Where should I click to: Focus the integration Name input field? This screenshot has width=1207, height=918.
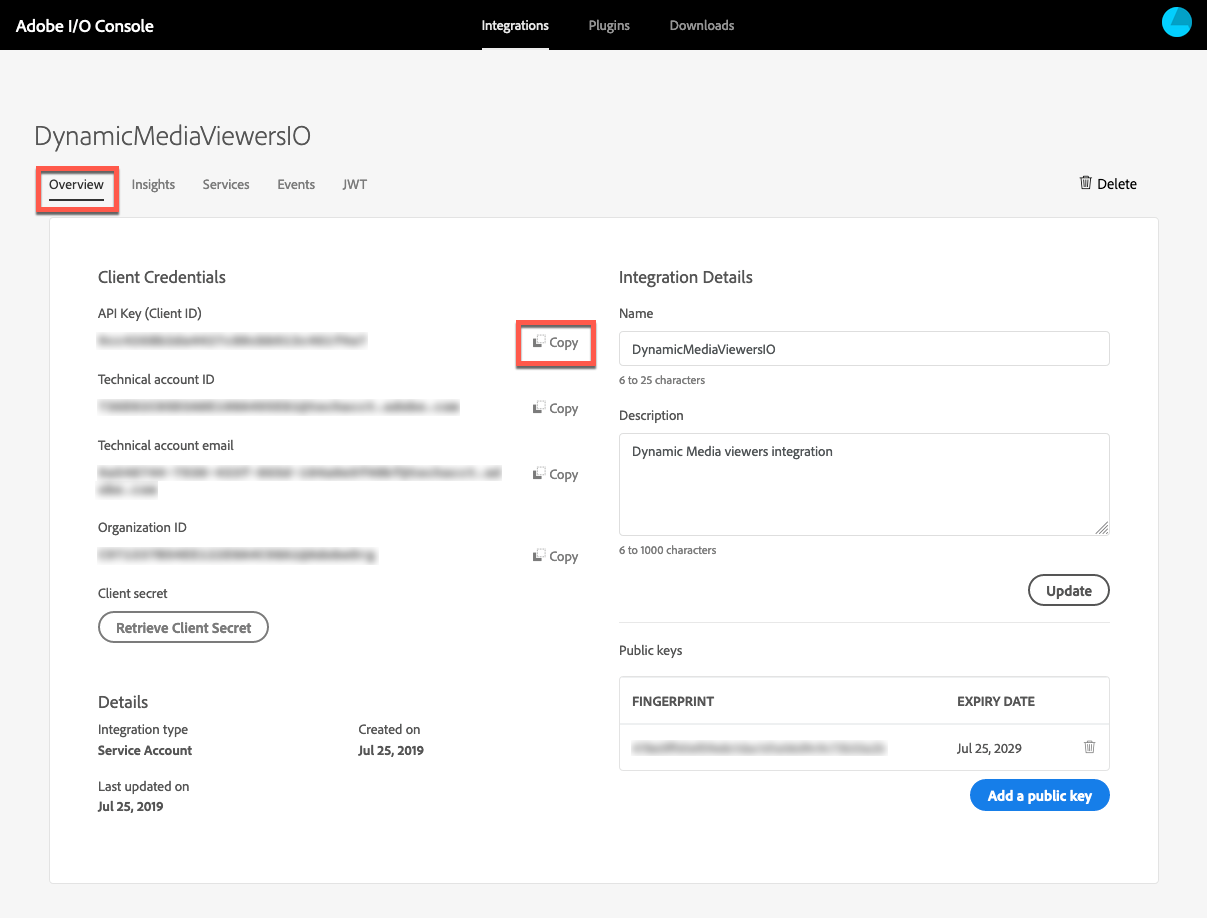(864, 349)
